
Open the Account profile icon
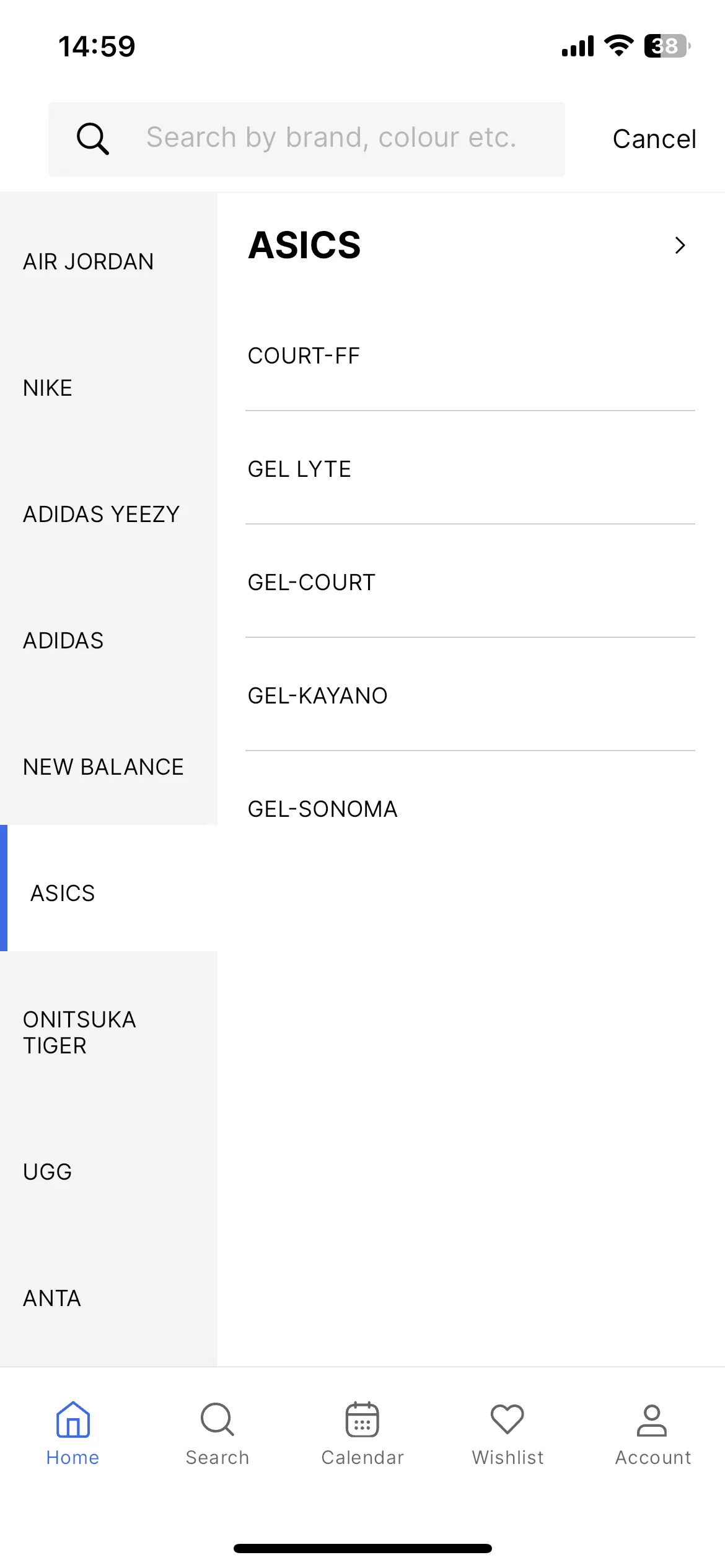point(652,1420)
